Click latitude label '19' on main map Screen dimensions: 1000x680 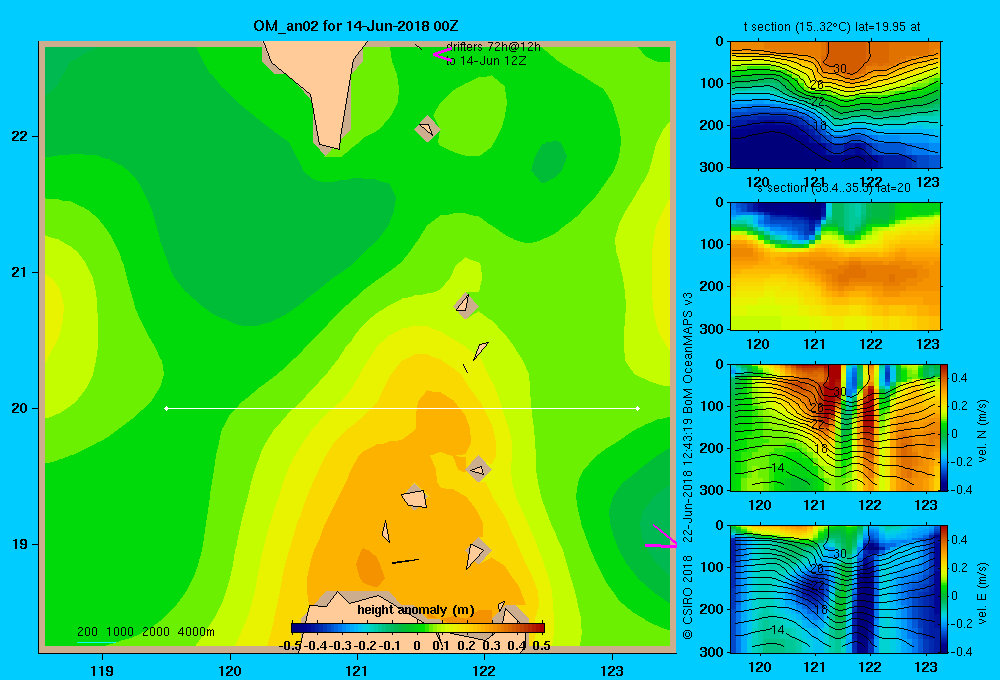coord(20,544)
